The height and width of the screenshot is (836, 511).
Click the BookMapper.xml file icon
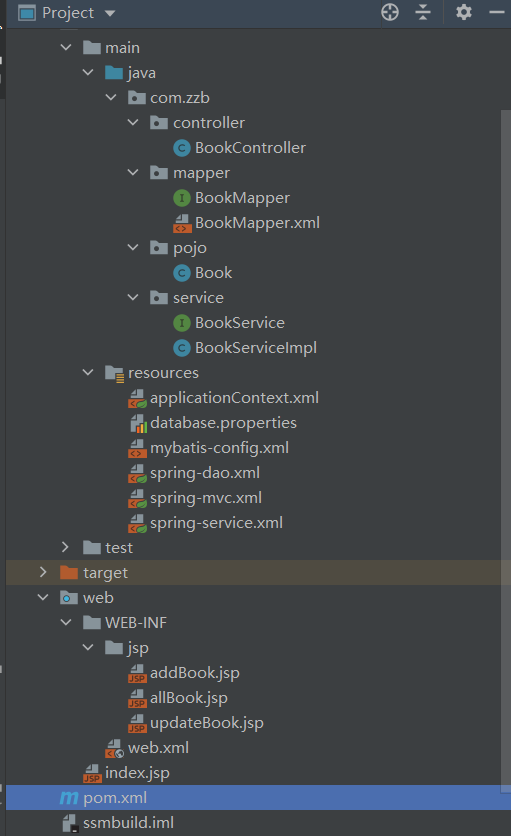pyautogui.click(x=182, y=223)
